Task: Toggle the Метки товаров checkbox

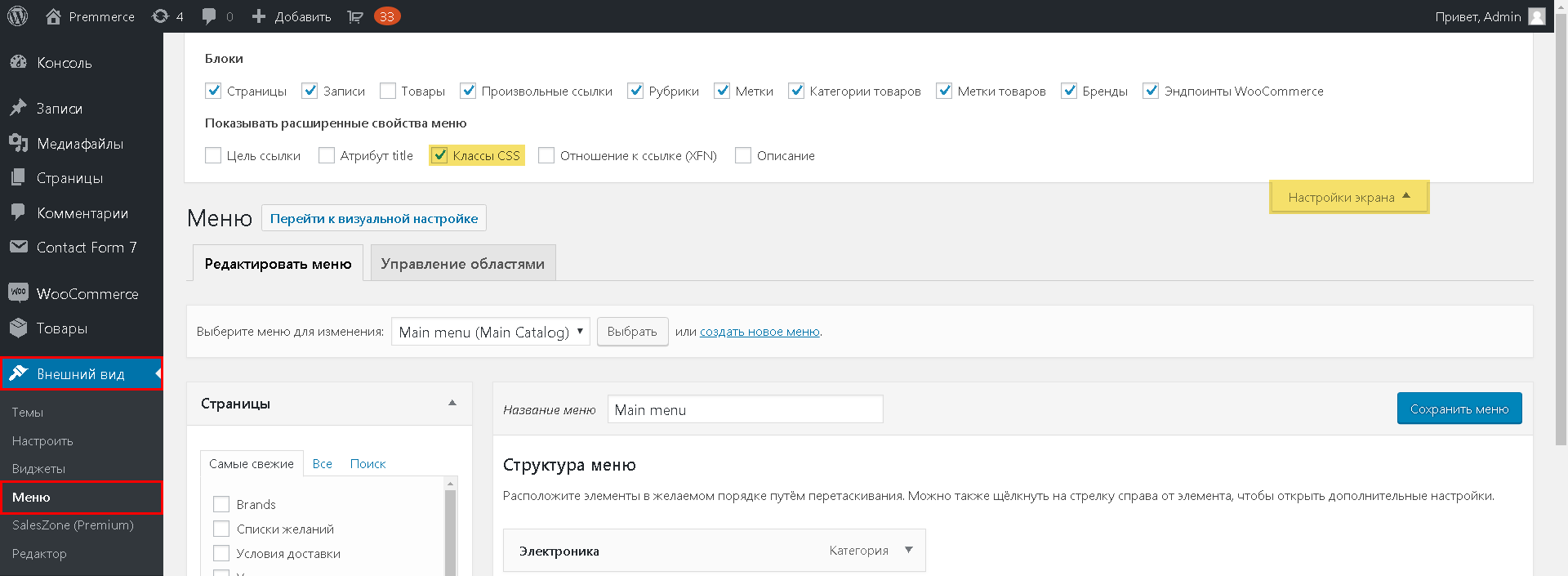Action: tap(944, 91)
